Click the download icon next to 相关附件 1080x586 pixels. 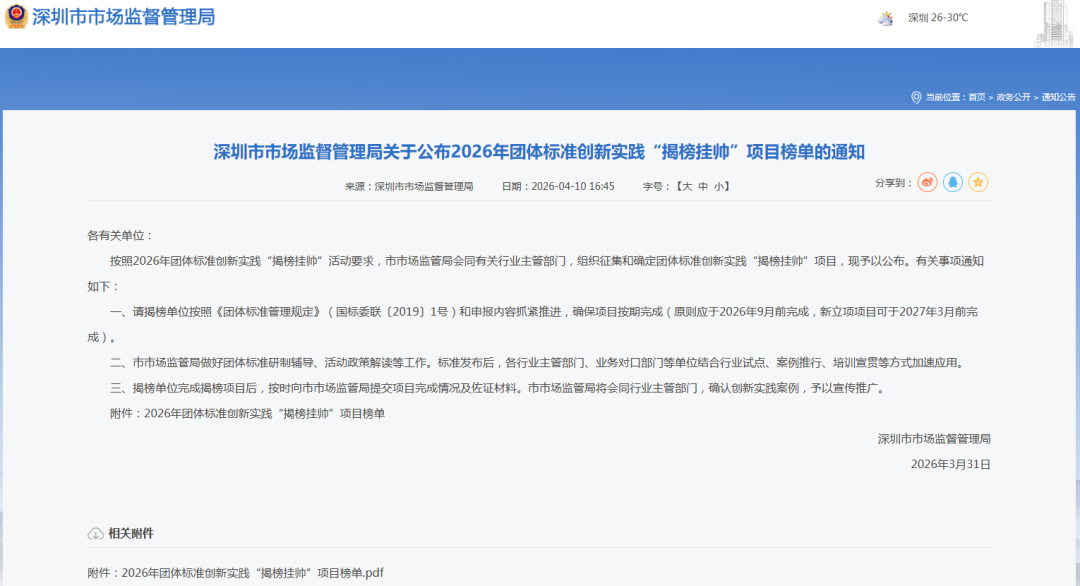[95, 533]
